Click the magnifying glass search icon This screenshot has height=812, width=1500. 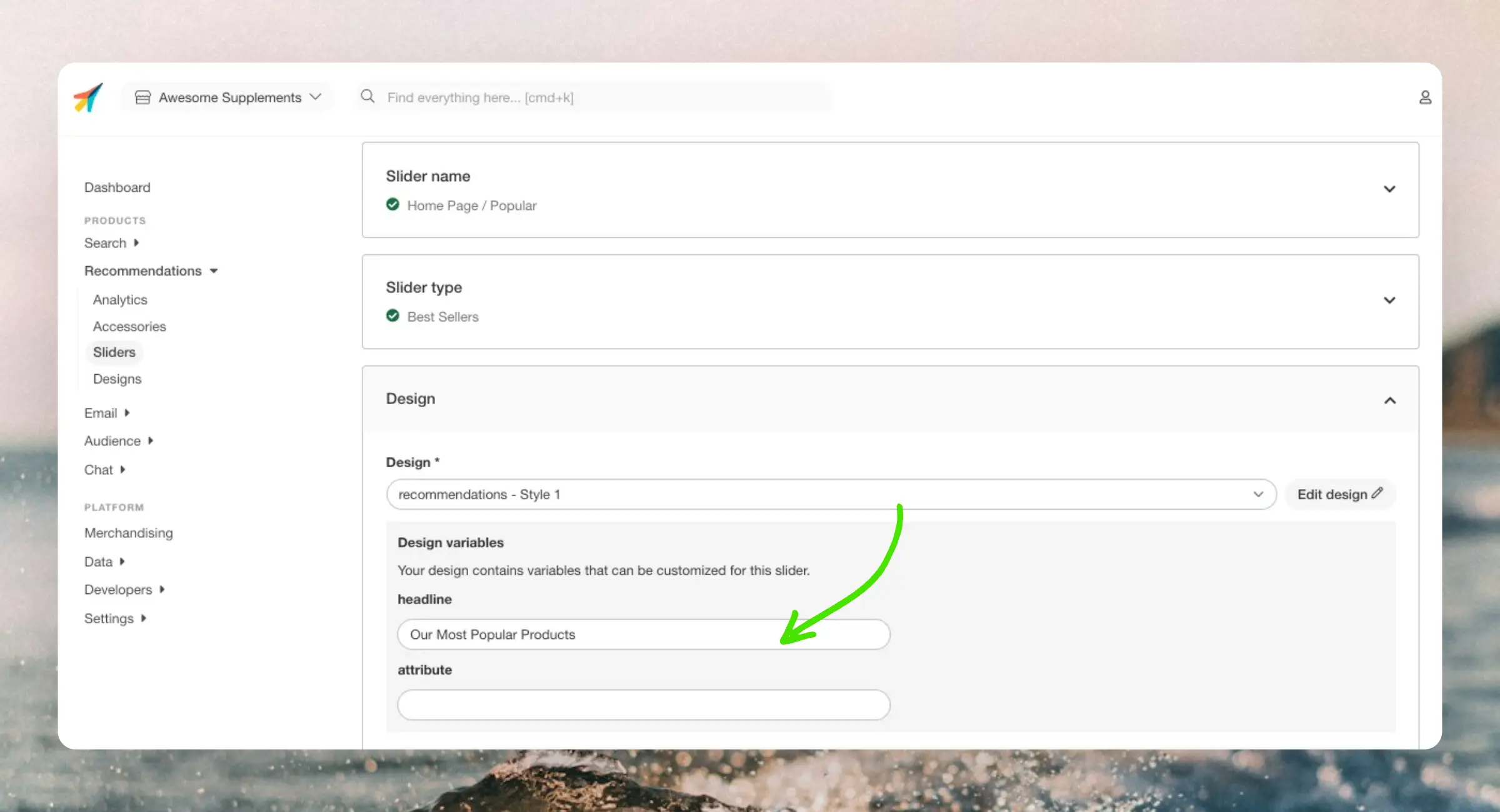coord(367,96)
